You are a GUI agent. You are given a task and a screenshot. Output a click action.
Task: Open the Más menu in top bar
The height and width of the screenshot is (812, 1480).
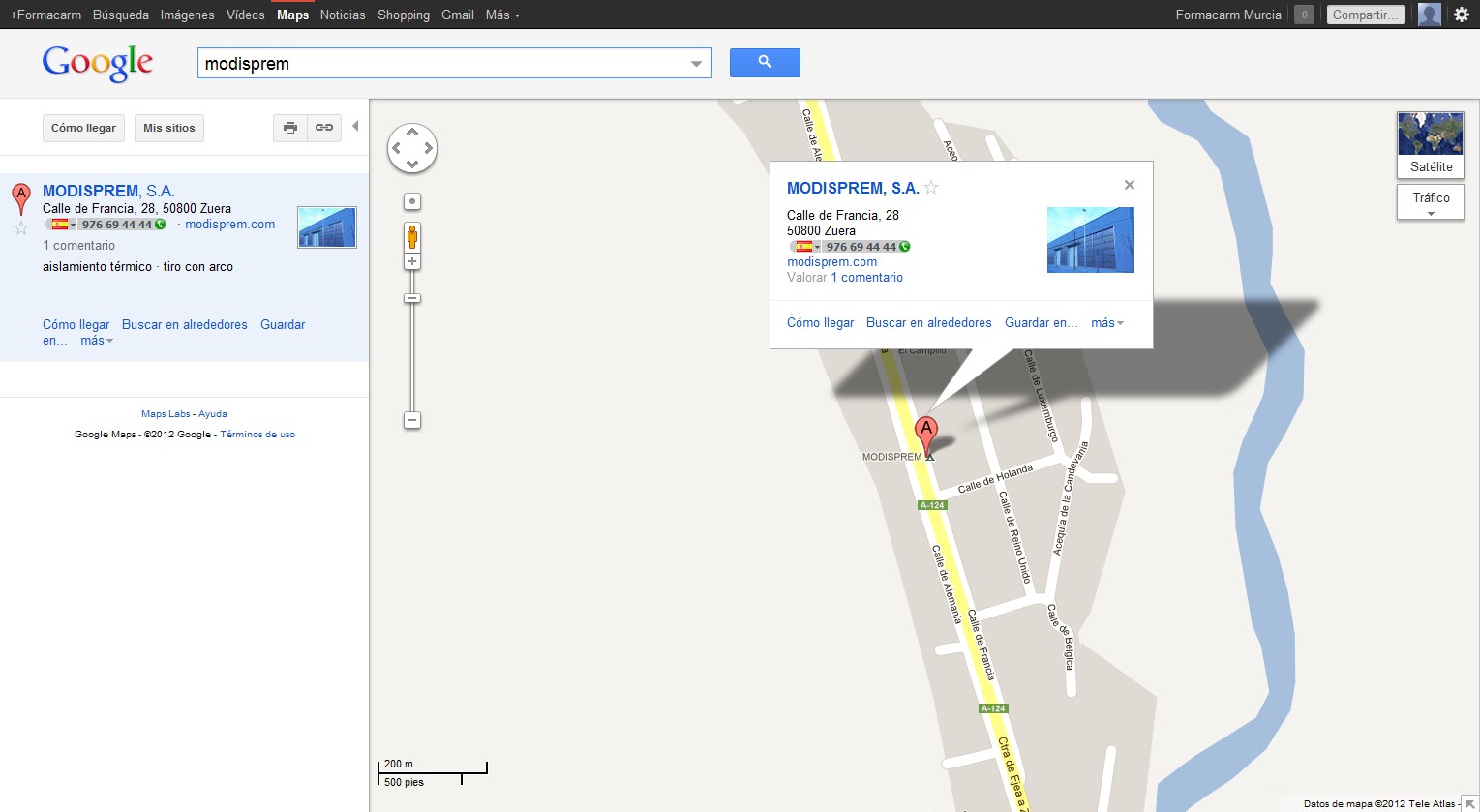click(502, 15)
